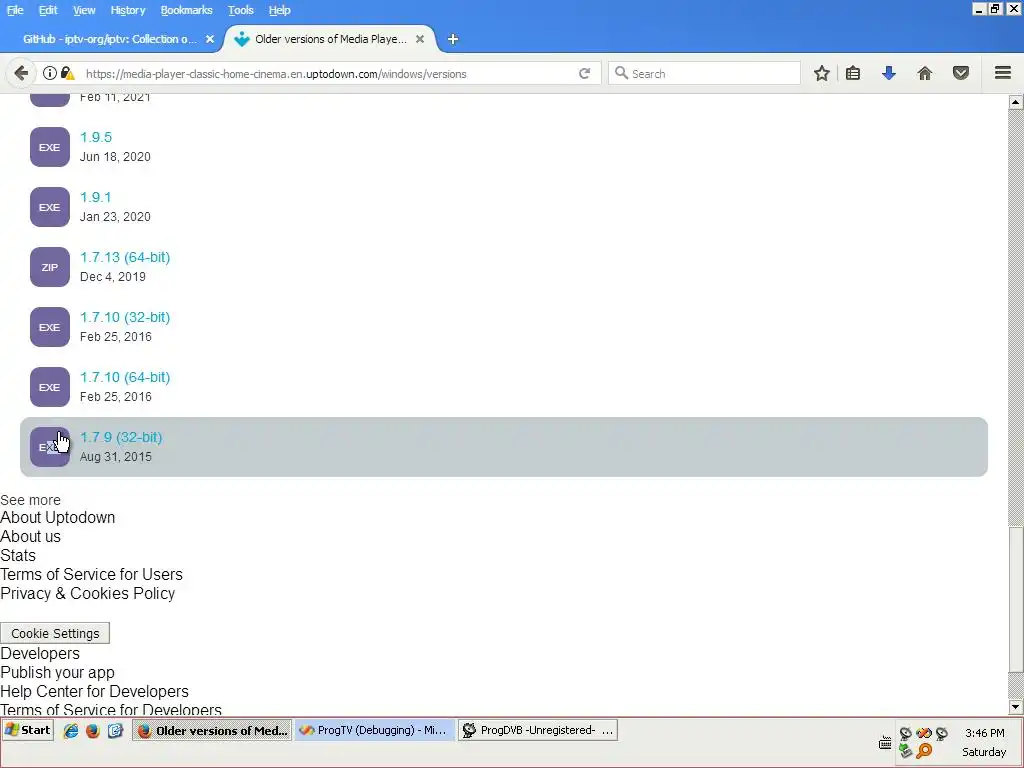Bookmark this page with the star icon
Screen dimensions: 1024x768
[x=822, y=73]
